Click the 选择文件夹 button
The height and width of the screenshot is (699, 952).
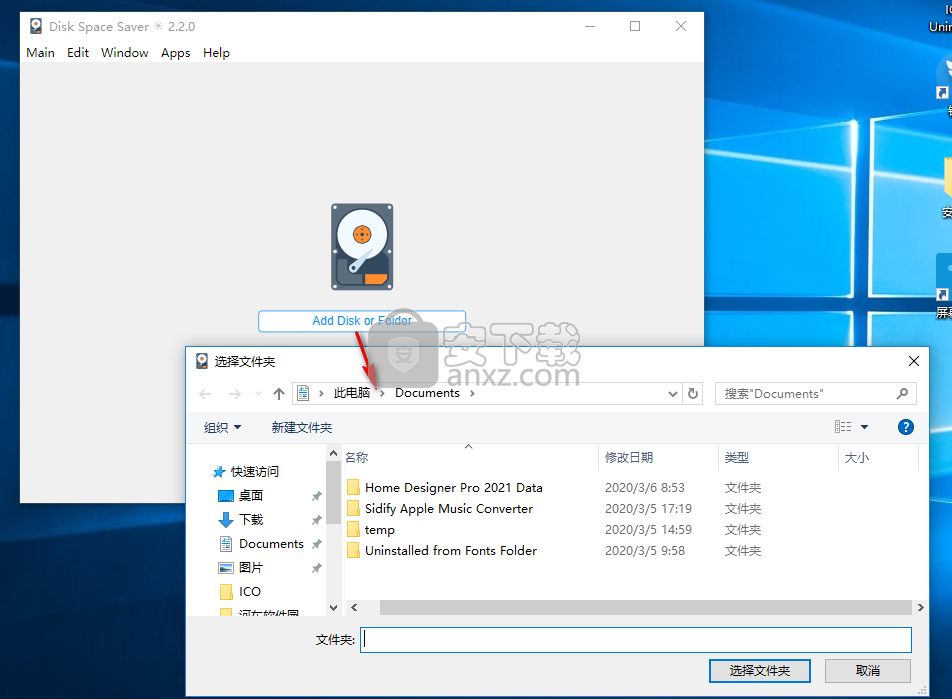(x=760, y=670)
